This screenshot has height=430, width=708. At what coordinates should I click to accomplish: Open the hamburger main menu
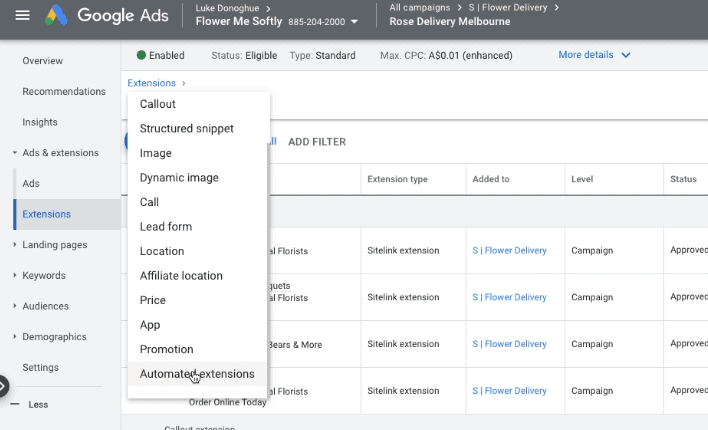(22, 16)
